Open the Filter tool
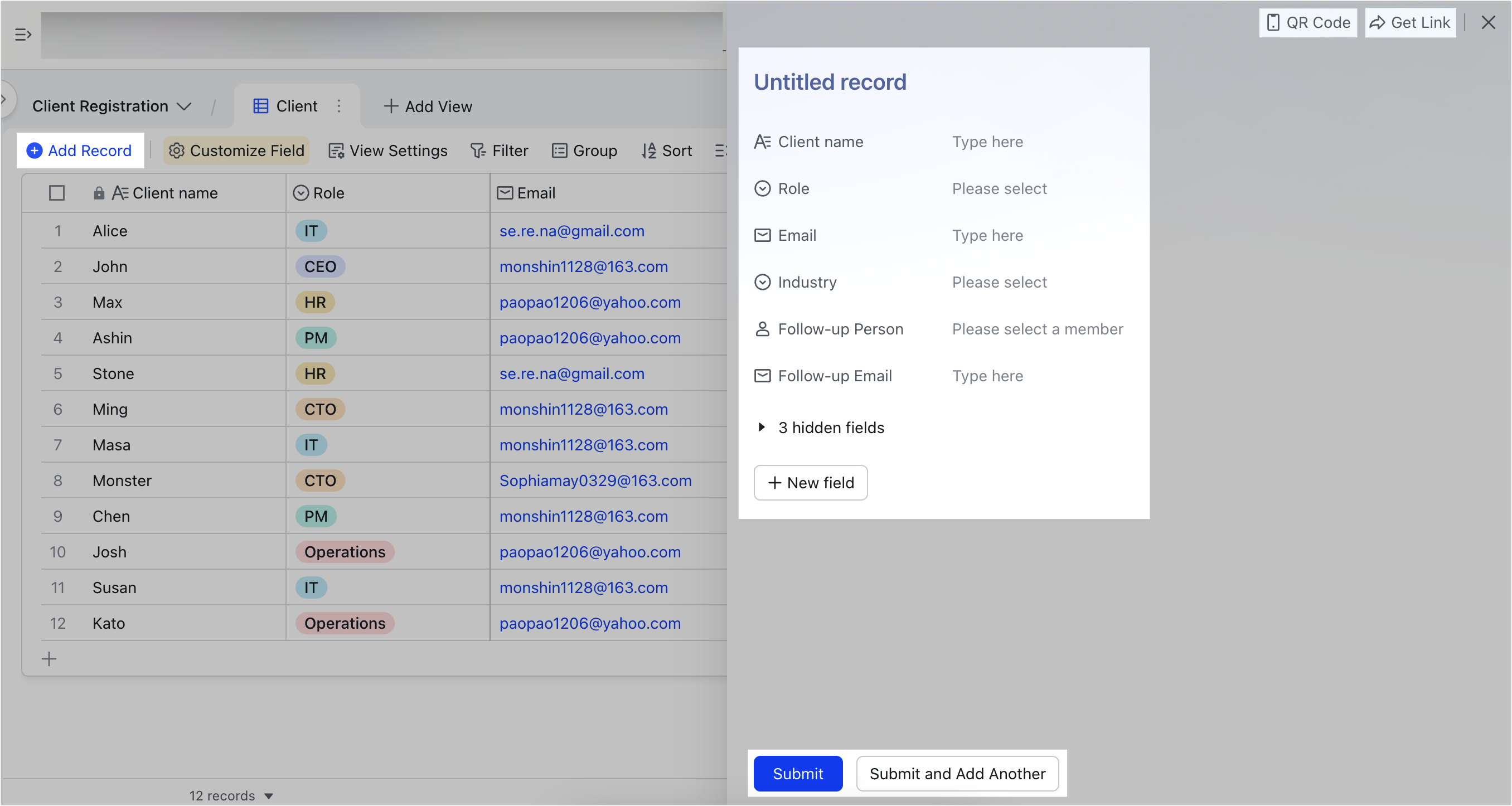Screen dimensions: 1512x806 tap(500, 151)
